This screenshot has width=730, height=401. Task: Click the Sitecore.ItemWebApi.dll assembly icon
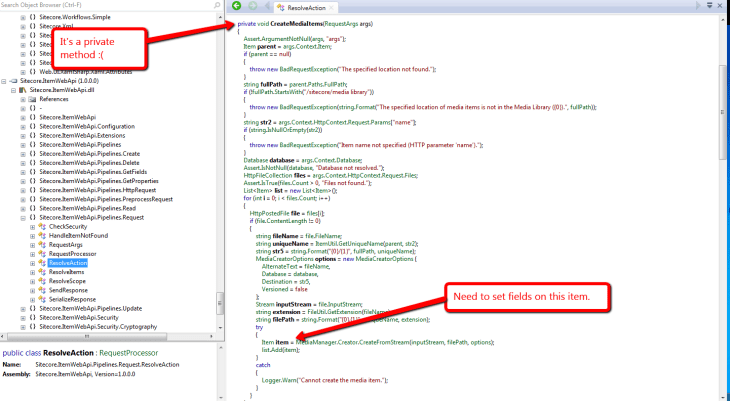click(x=23, y=90)
